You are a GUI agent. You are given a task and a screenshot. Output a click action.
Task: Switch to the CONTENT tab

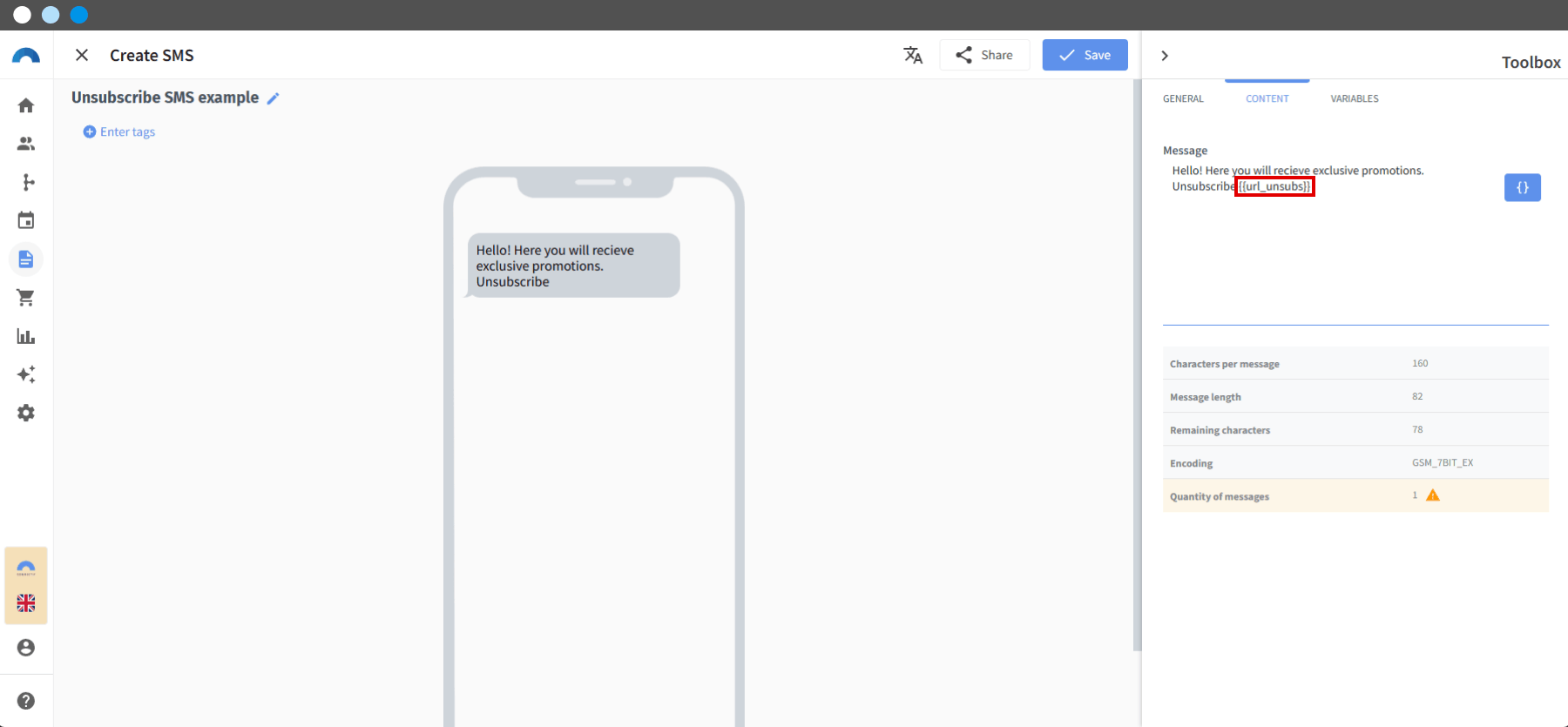(x=1267, y=98)
